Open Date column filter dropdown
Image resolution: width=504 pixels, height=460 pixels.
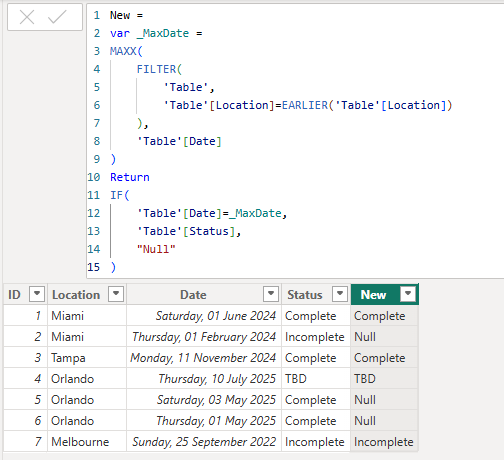click(x=271, y=294)
